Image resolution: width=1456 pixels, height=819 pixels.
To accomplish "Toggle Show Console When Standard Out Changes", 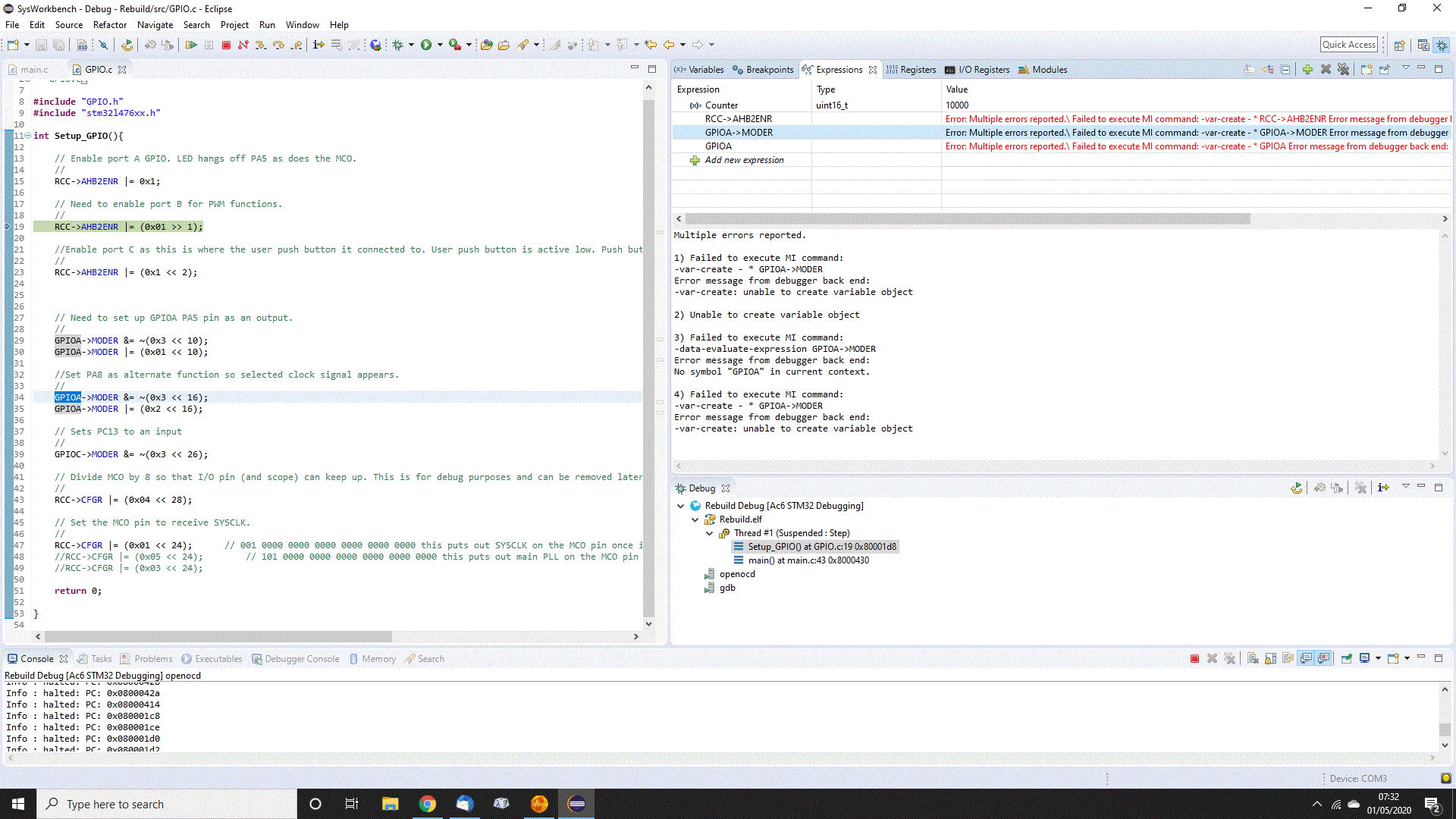I will tap(1306, 658).
